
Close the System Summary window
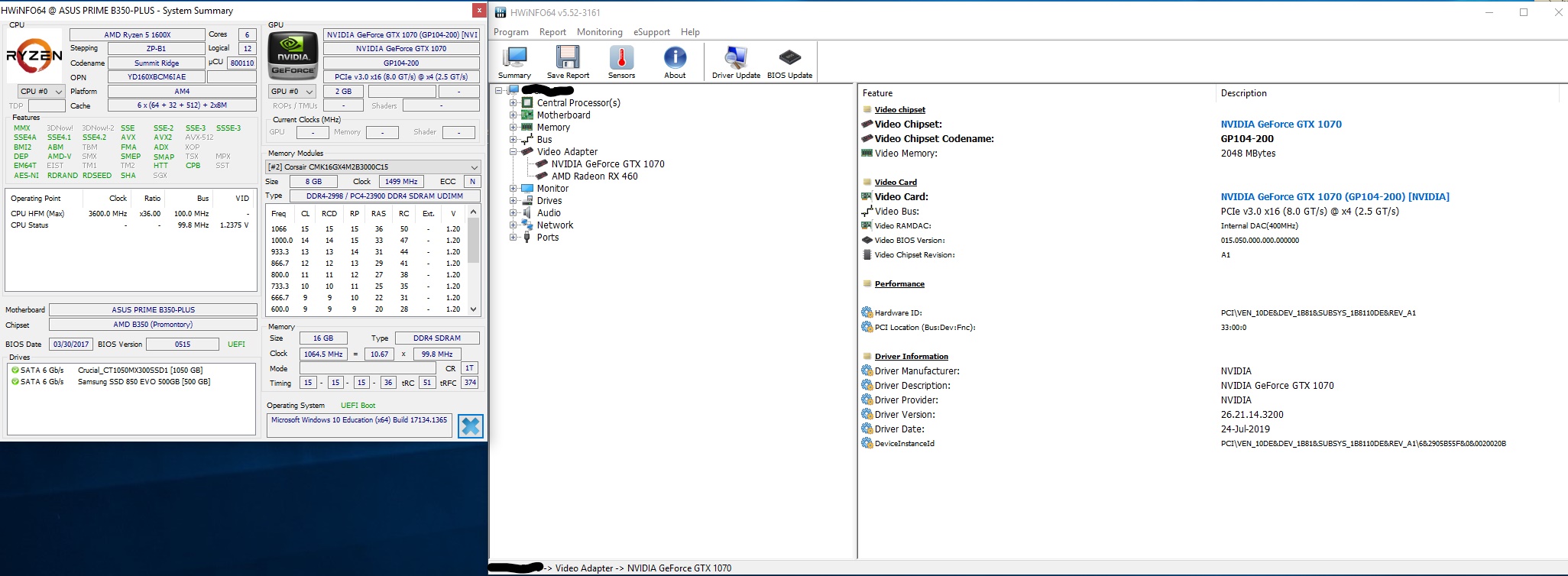coord(478,10)
